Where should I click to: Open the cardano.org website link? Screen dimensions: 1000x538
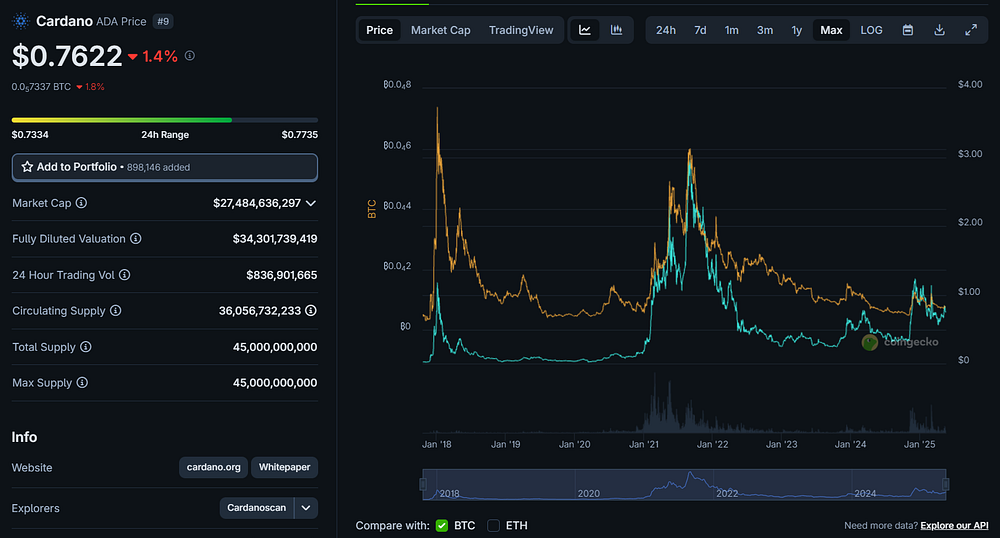pyautogui.click(x=214, y=467)
